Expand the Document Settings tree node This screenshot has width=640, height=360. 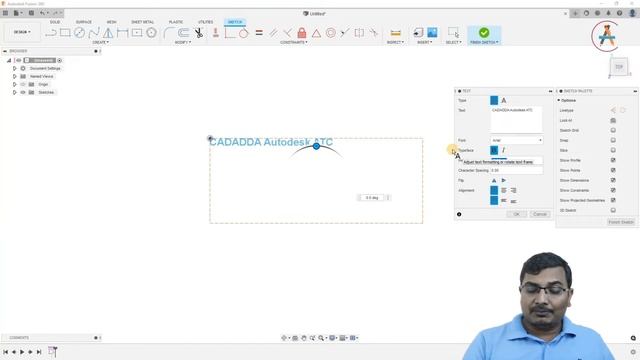(15, 69)
